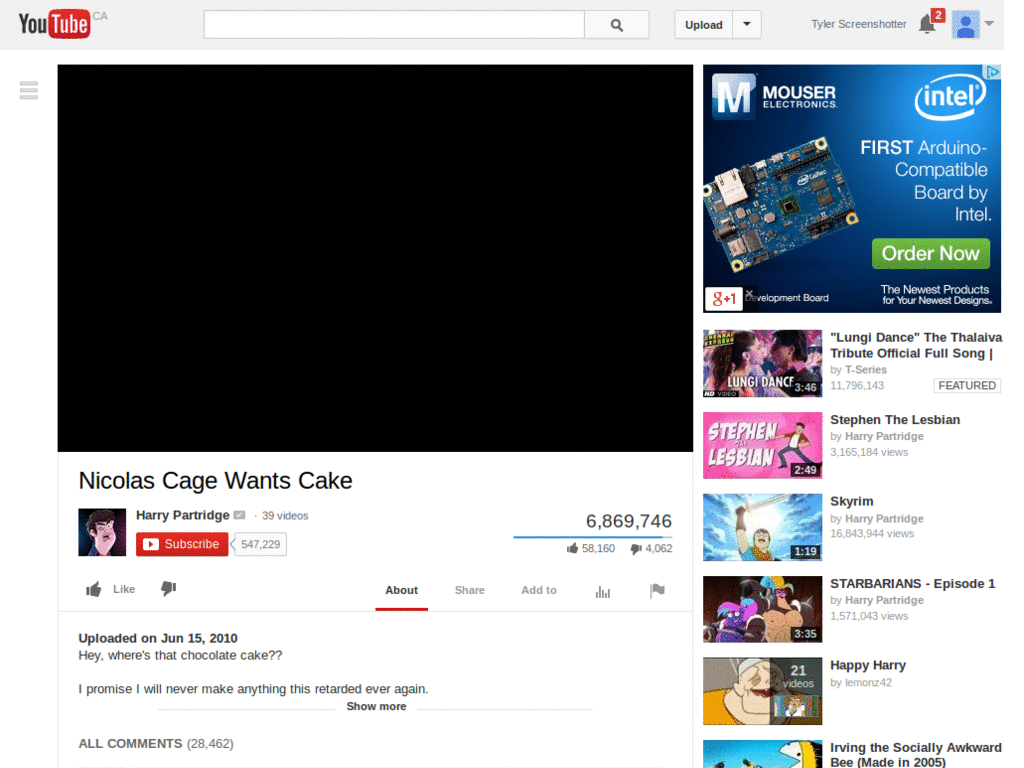This screenshot has width=1024, height=768.
Task: Open Harry Partridge channel name under title
Action: pyautogui.click(x=182, y=515)
